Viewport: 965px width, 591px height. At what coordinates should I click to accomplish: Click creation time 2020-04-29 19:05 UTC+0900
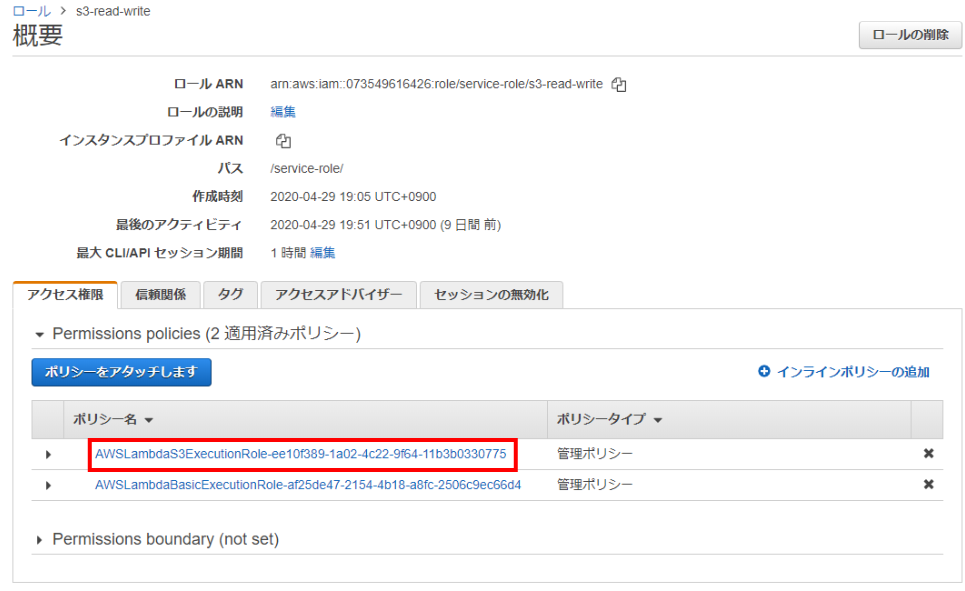[353, 197]
